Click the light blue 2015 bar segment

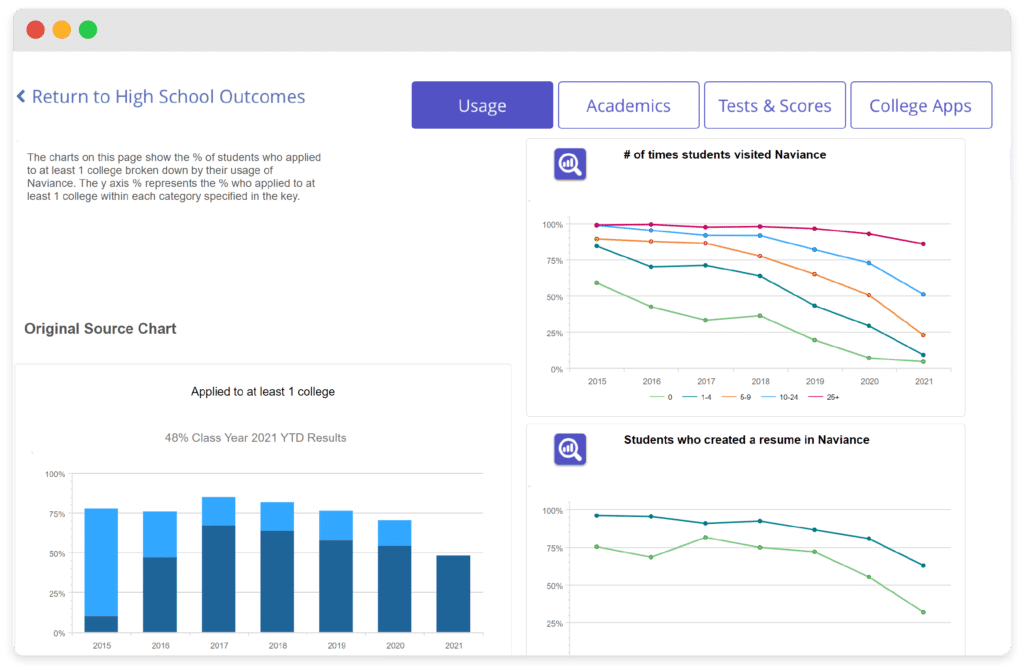[101, 562]
